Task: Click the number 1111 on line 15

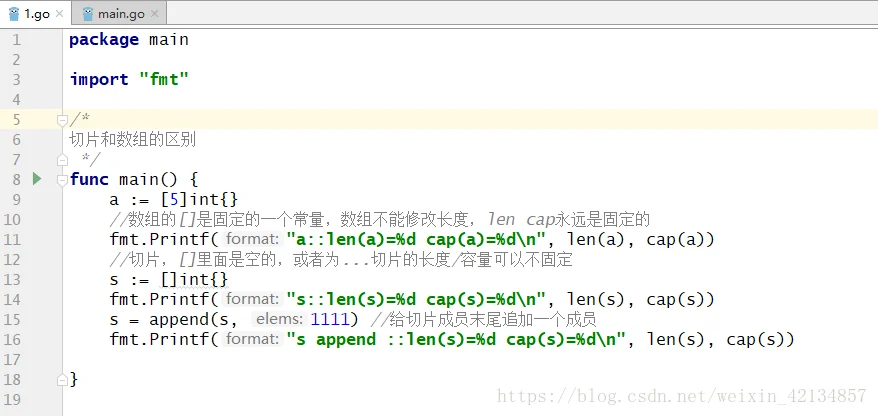Action: [x=329, y=320]
